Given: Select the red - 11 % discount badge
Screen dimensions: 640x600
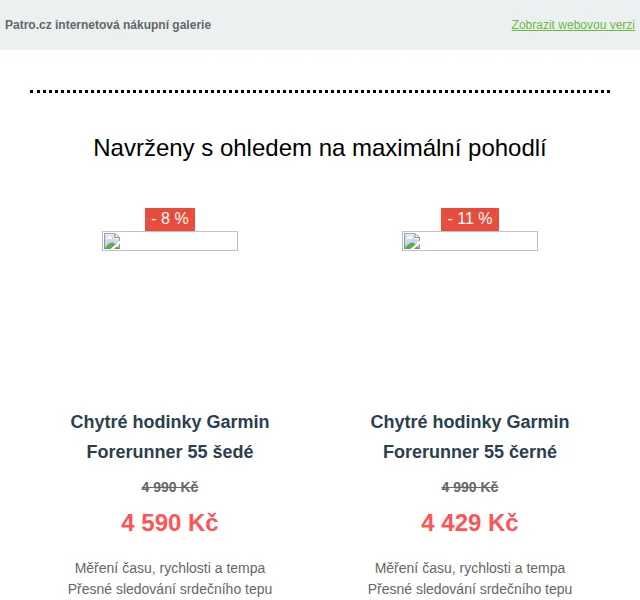Looking at the screenshot, I should 470,219.
